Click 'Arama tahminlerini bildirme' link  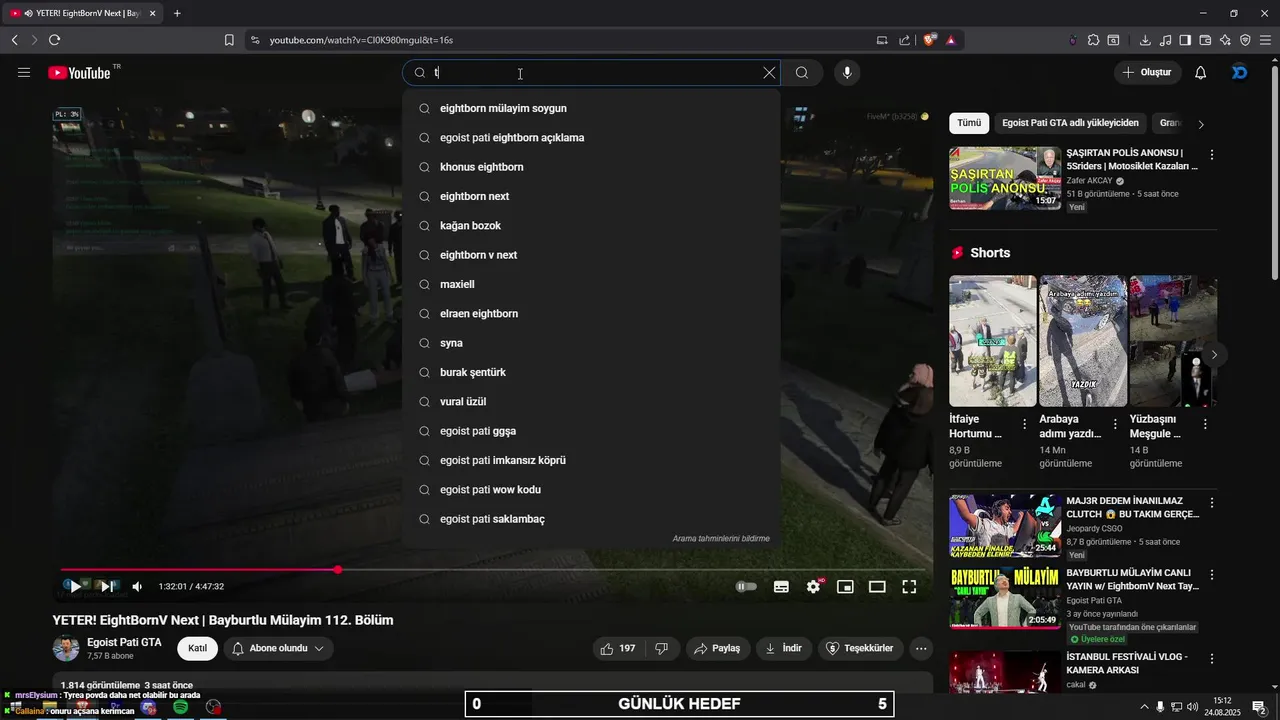point(721,538)
